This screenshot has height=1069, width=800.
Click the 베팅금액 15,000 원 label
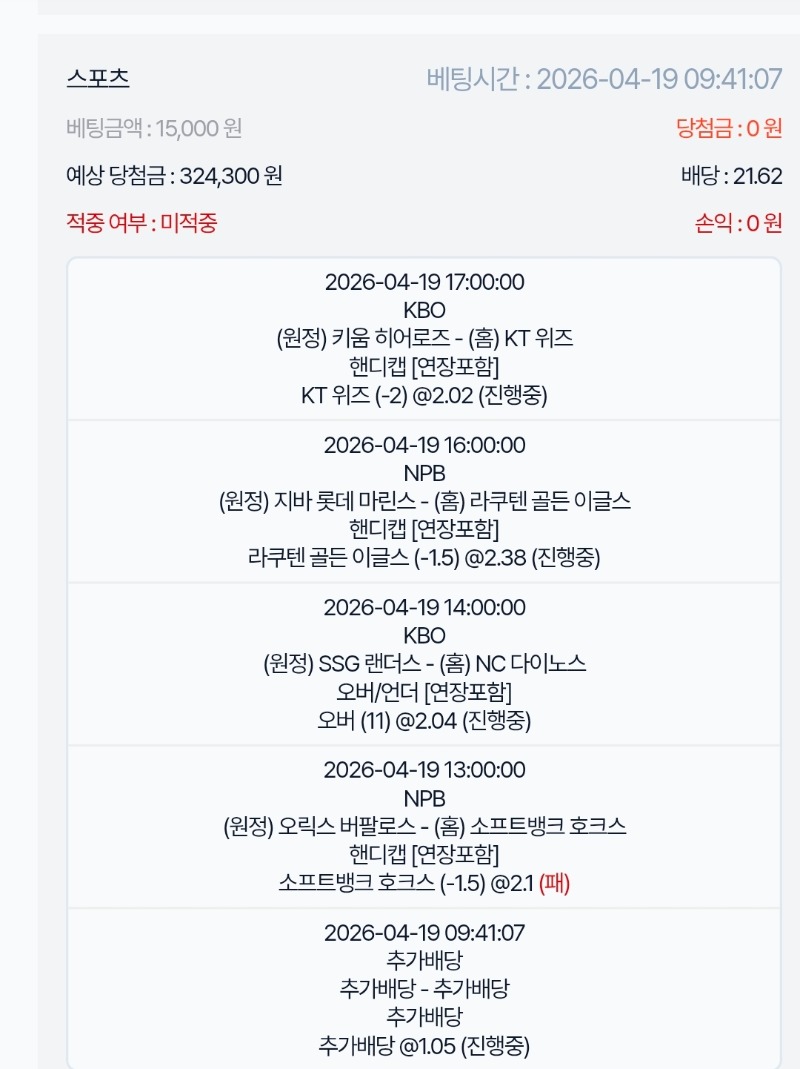[x=154, y=128]
